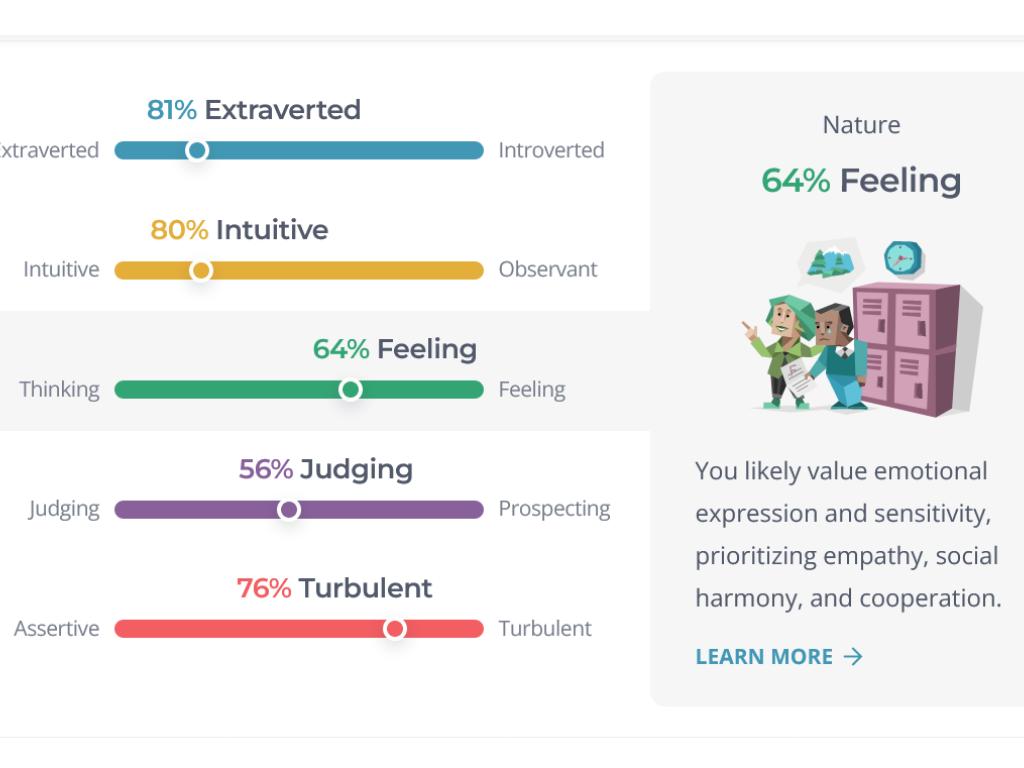Click the red Turbulent slider handle
1024x768 pixels.
(x=395, y=629)
